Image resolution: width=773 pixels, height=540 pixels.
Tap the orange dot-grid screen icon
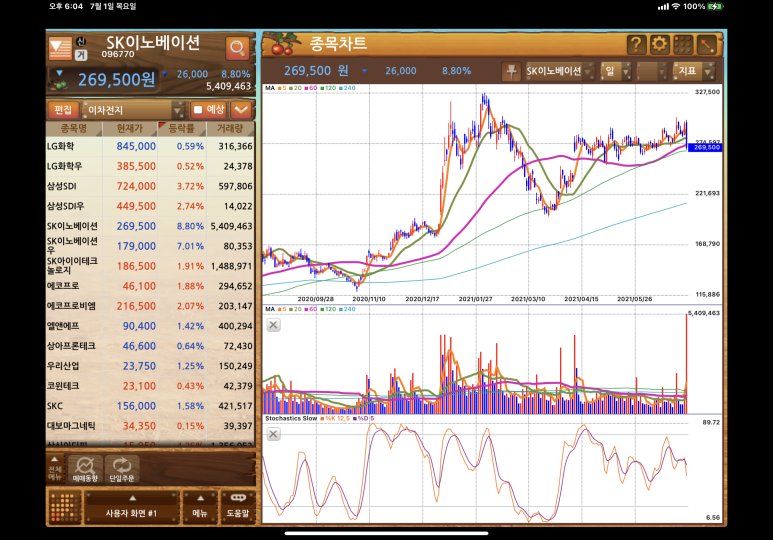(65, 507)
